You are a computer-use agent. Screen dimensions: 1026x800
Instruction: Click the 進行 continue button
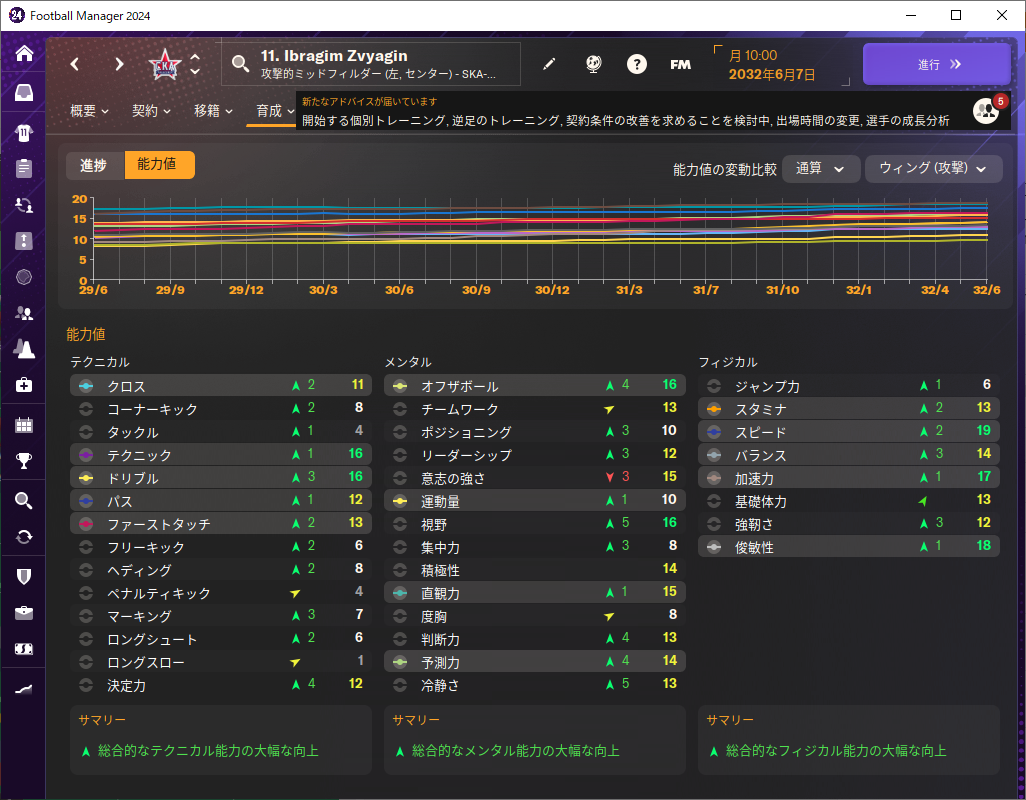[937, 64]
